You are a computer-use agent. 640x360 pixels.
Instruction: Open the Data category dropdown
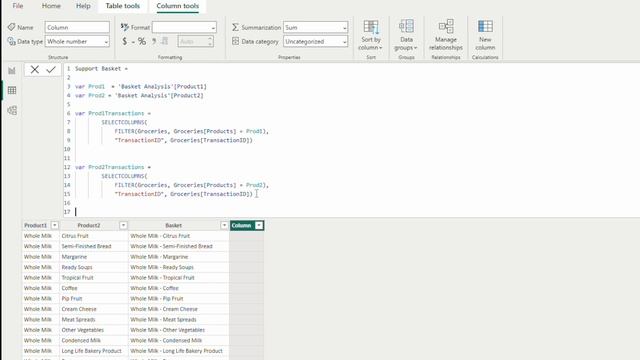click(316, 41)
